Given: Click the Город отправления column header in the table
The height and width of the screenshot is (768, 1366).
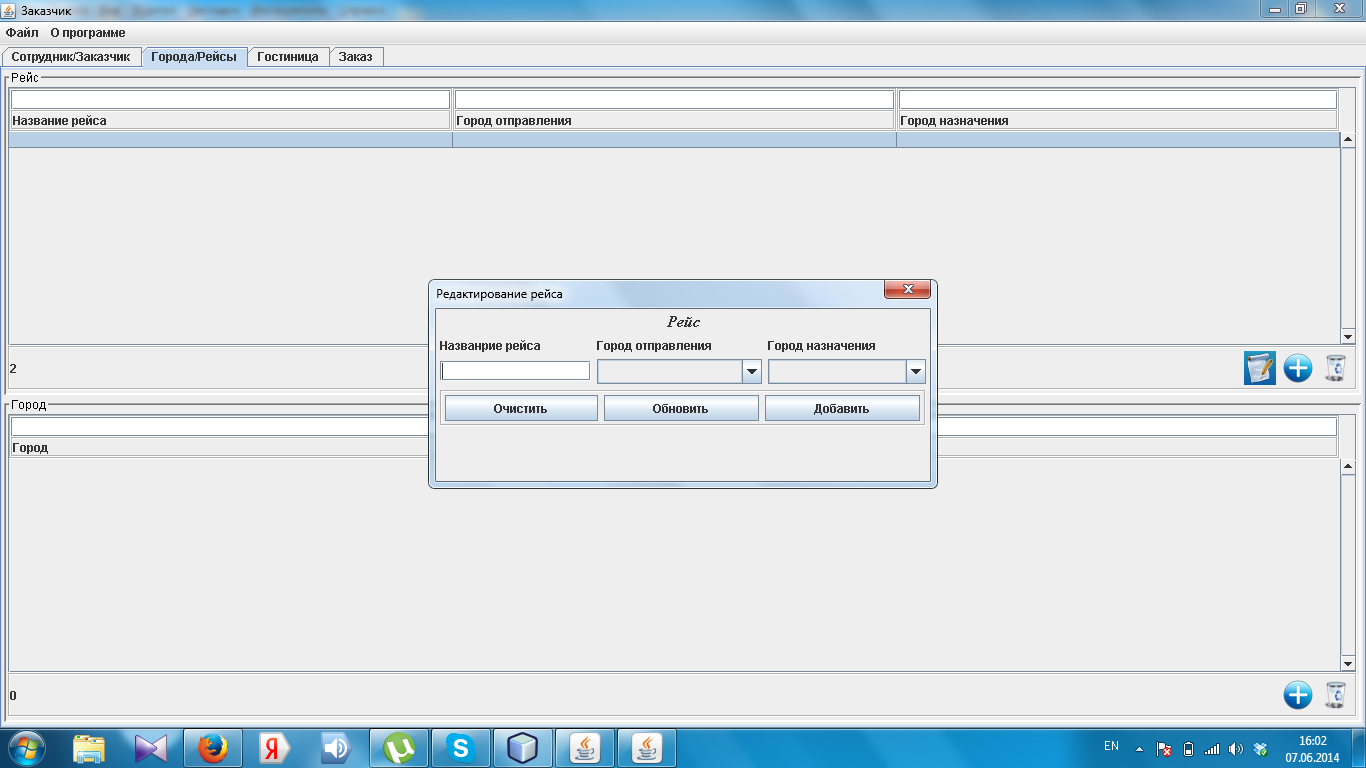Looking at the screenshot, I should tap(675, 121).
